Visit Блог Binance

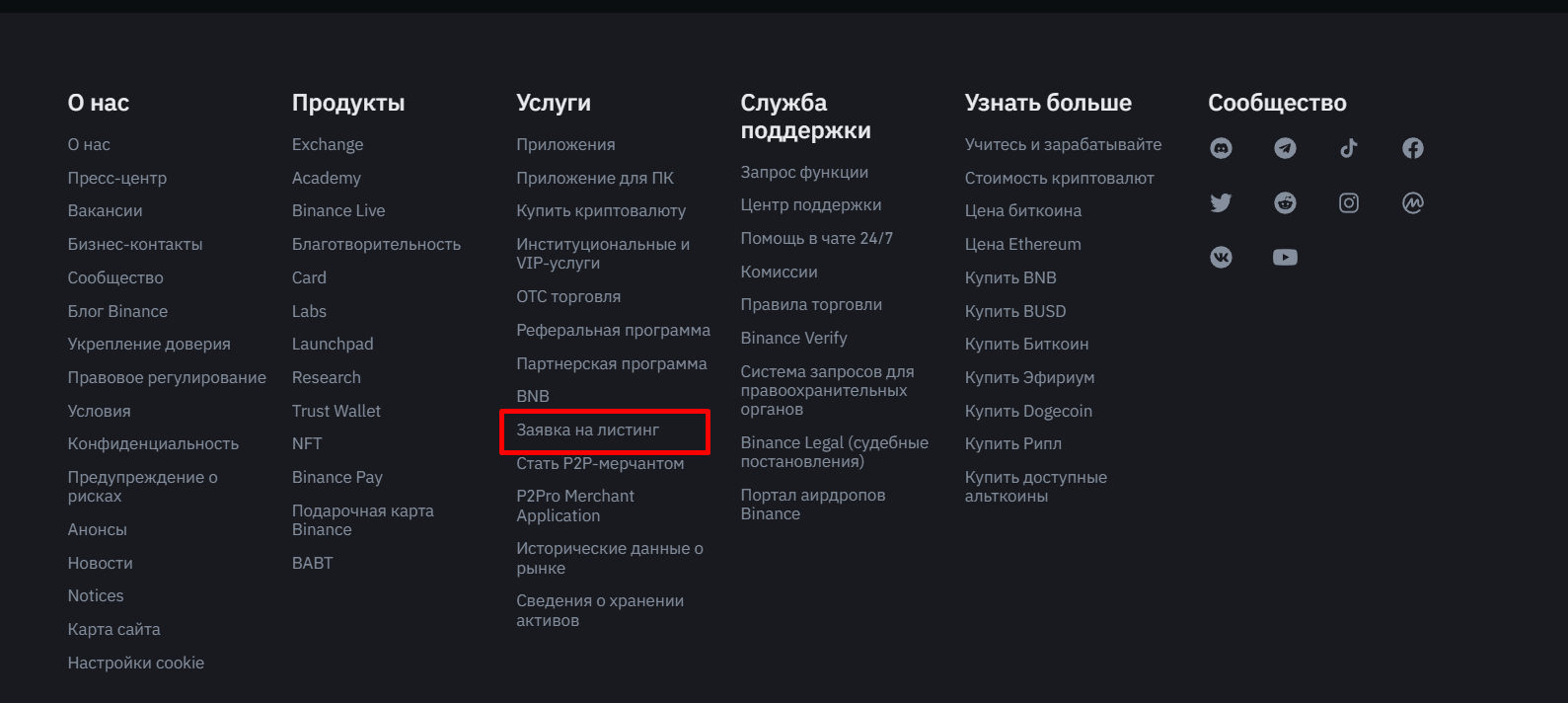click(117, 311)
